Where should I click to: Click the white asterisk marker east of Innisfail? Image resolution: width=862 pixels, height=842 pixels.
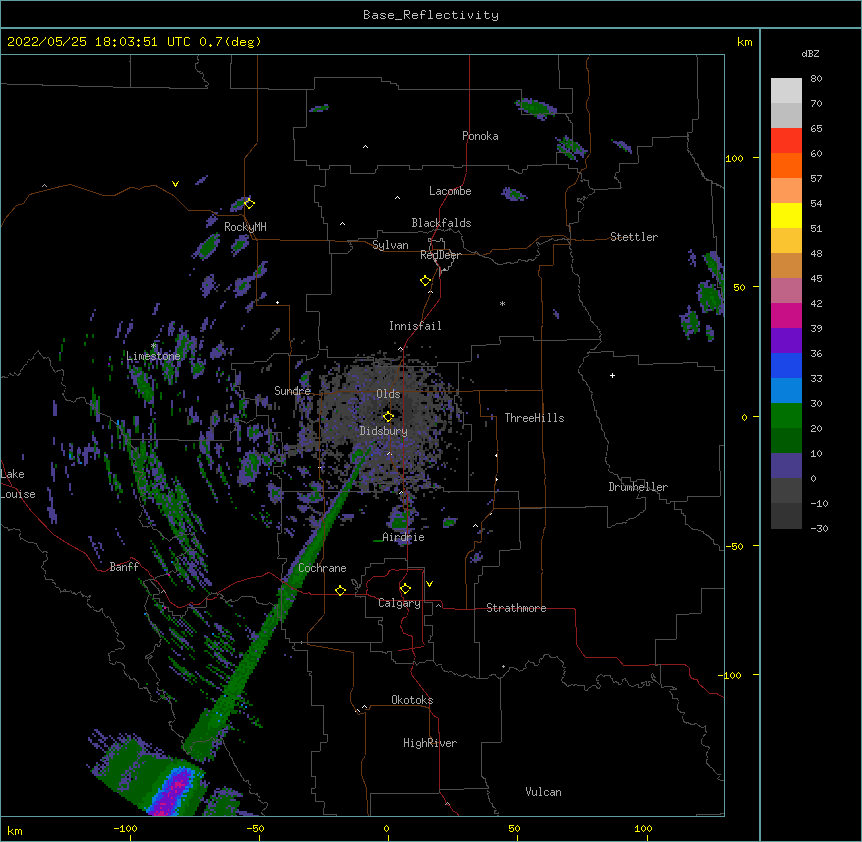(x=502, y=303)
